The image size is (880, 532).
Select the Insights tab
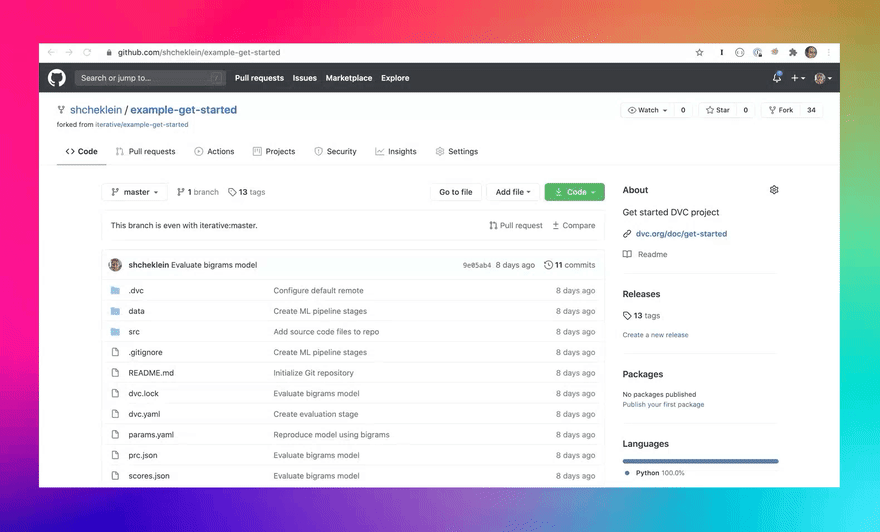(396, 152)
